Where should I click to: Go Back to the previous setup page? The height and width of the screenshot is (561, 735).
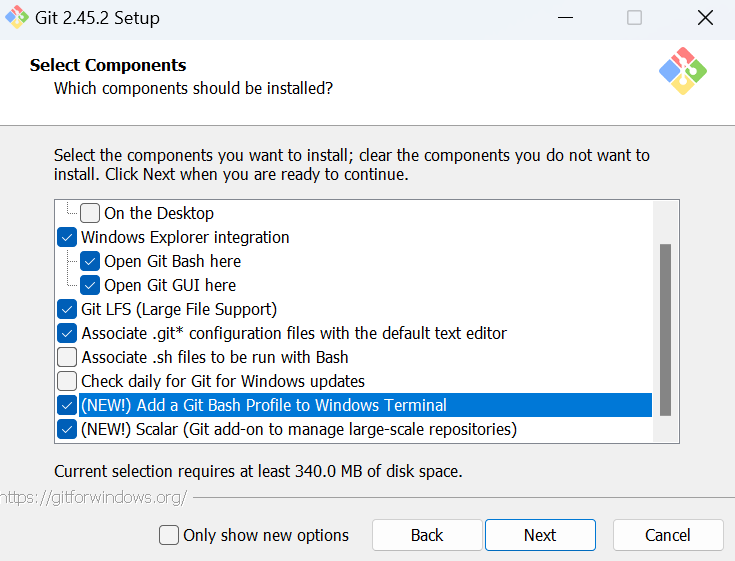coord(427,535)
